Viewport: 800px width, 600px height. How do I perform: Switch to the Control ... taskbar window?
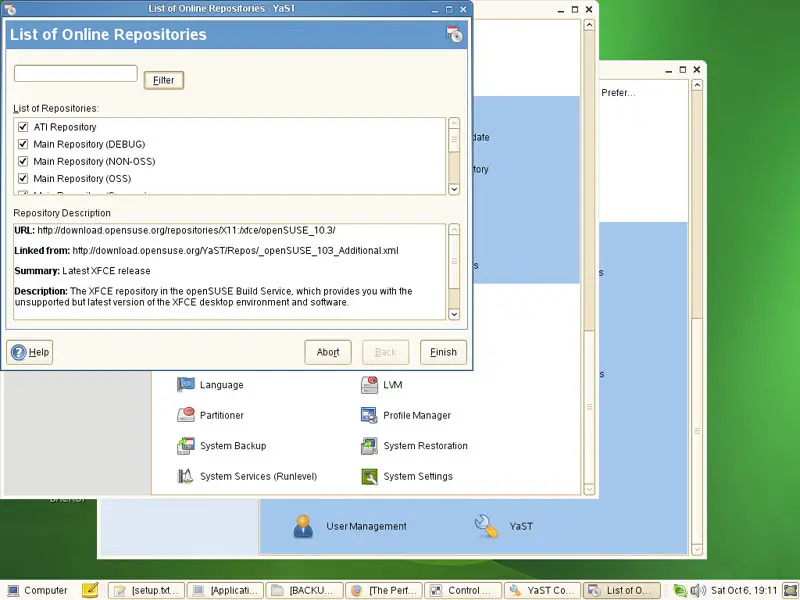point(463,590)
